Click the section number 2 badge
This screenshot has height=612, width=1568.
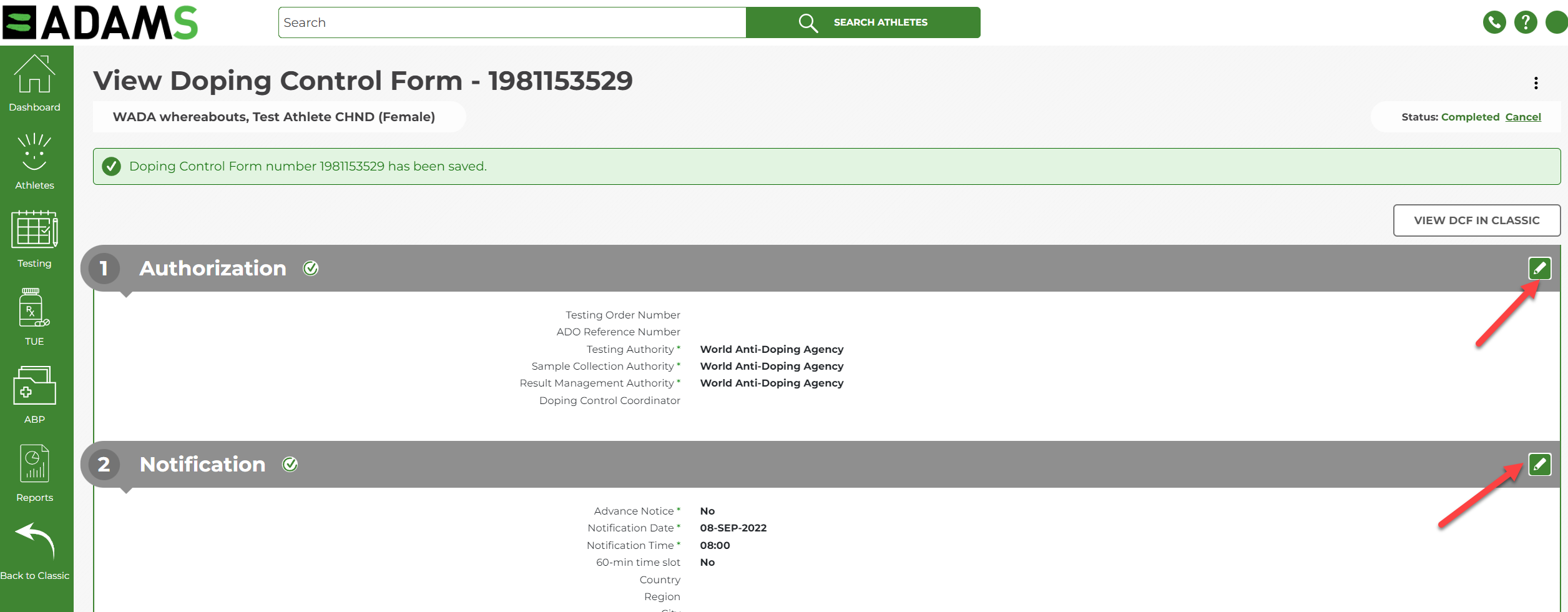[104, 465]
